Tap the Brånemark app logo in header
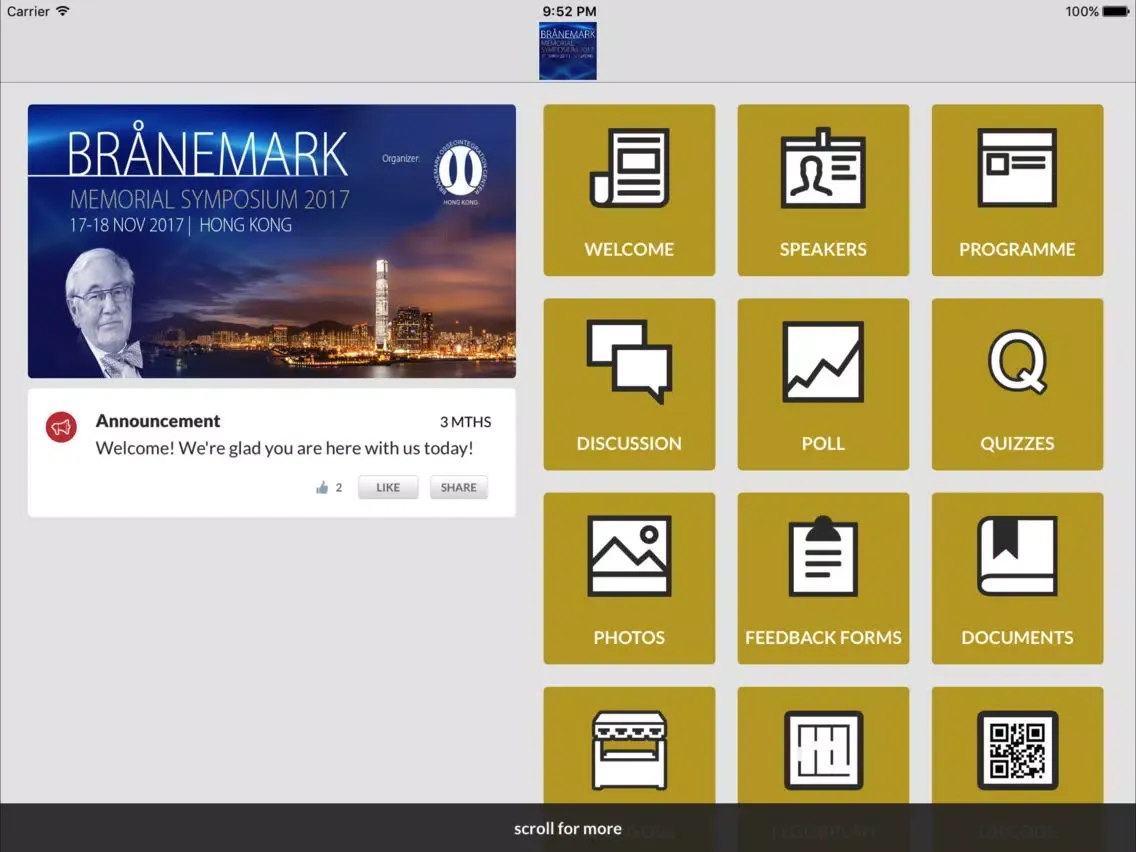The width and height of the screenshot is (1136, 852). click(x=568, y=51)
